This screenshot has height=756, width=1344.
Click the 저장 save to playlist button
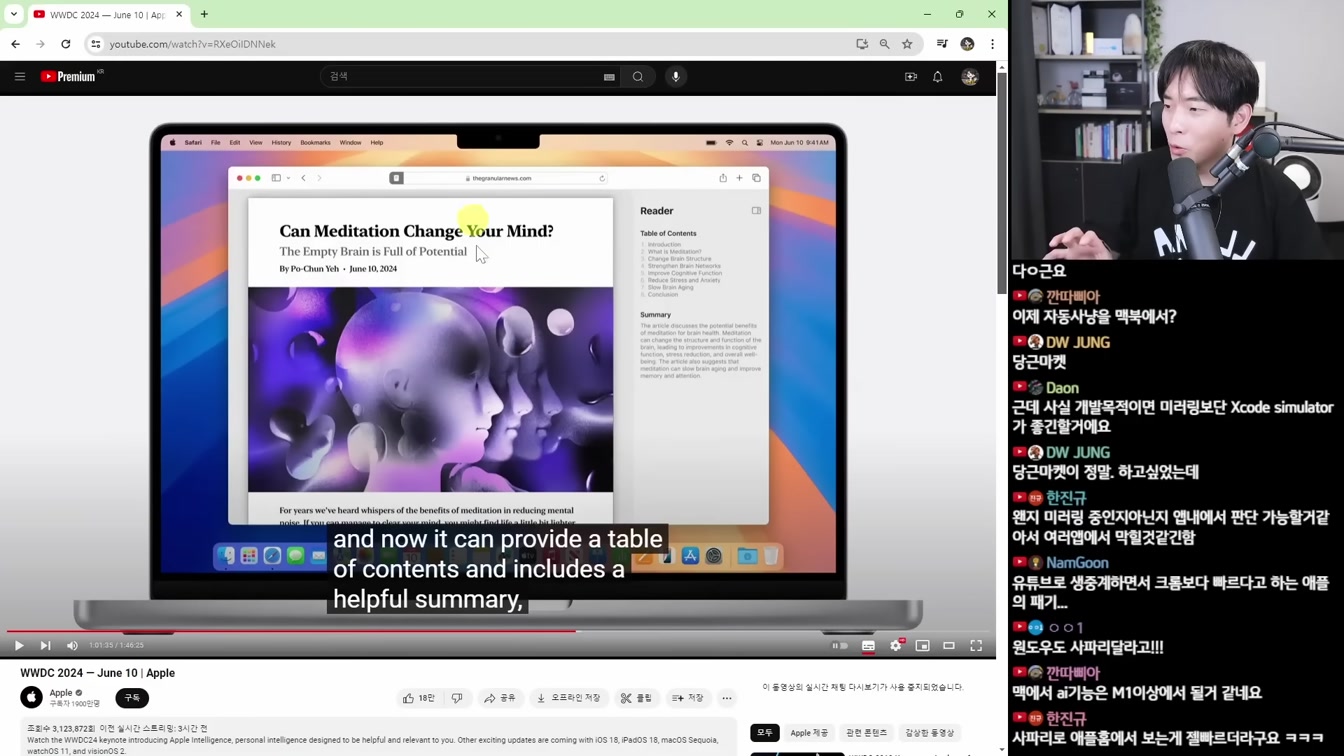coord(688,698)
